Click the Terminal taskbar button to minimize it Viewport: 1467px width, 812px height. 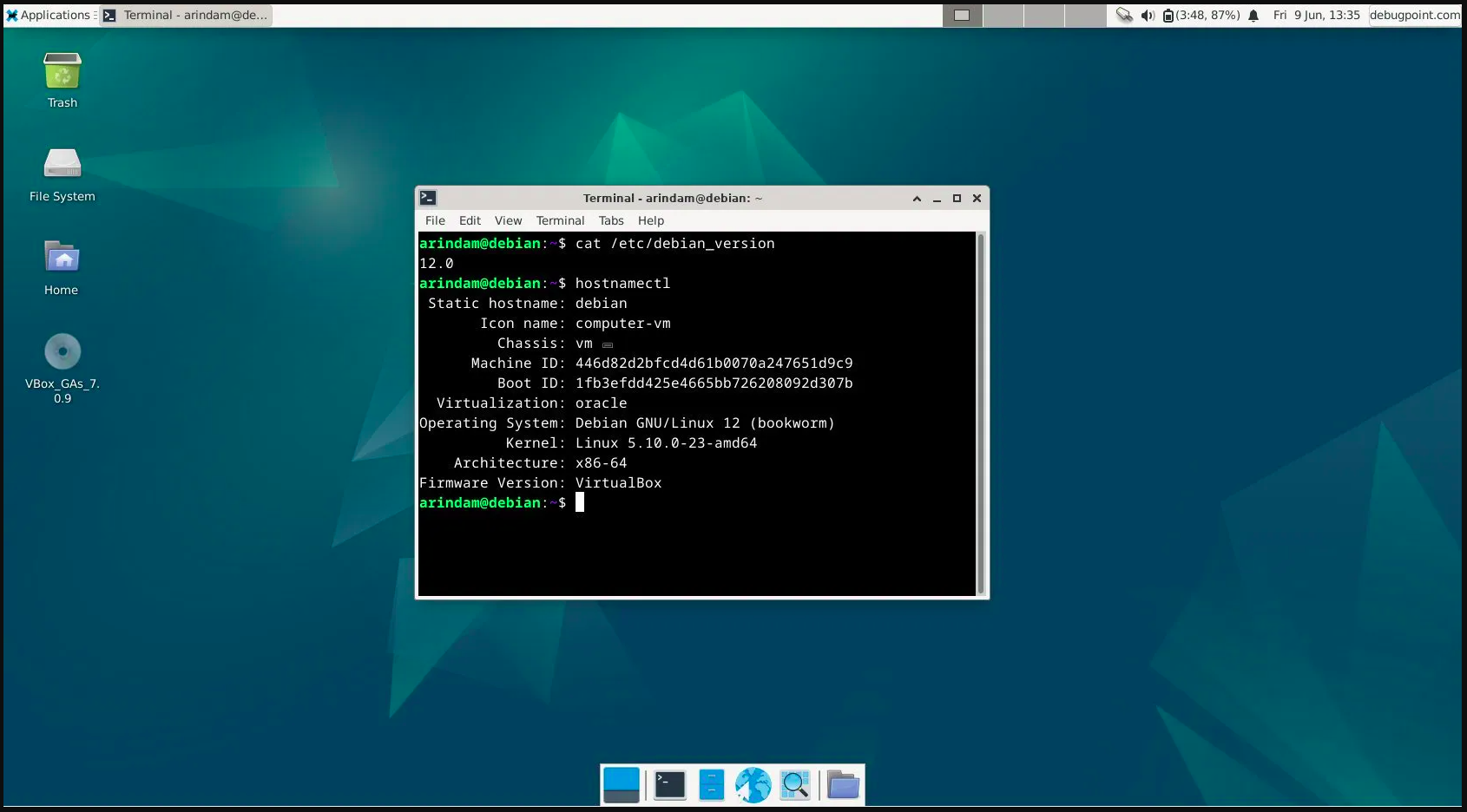point(185,15)
